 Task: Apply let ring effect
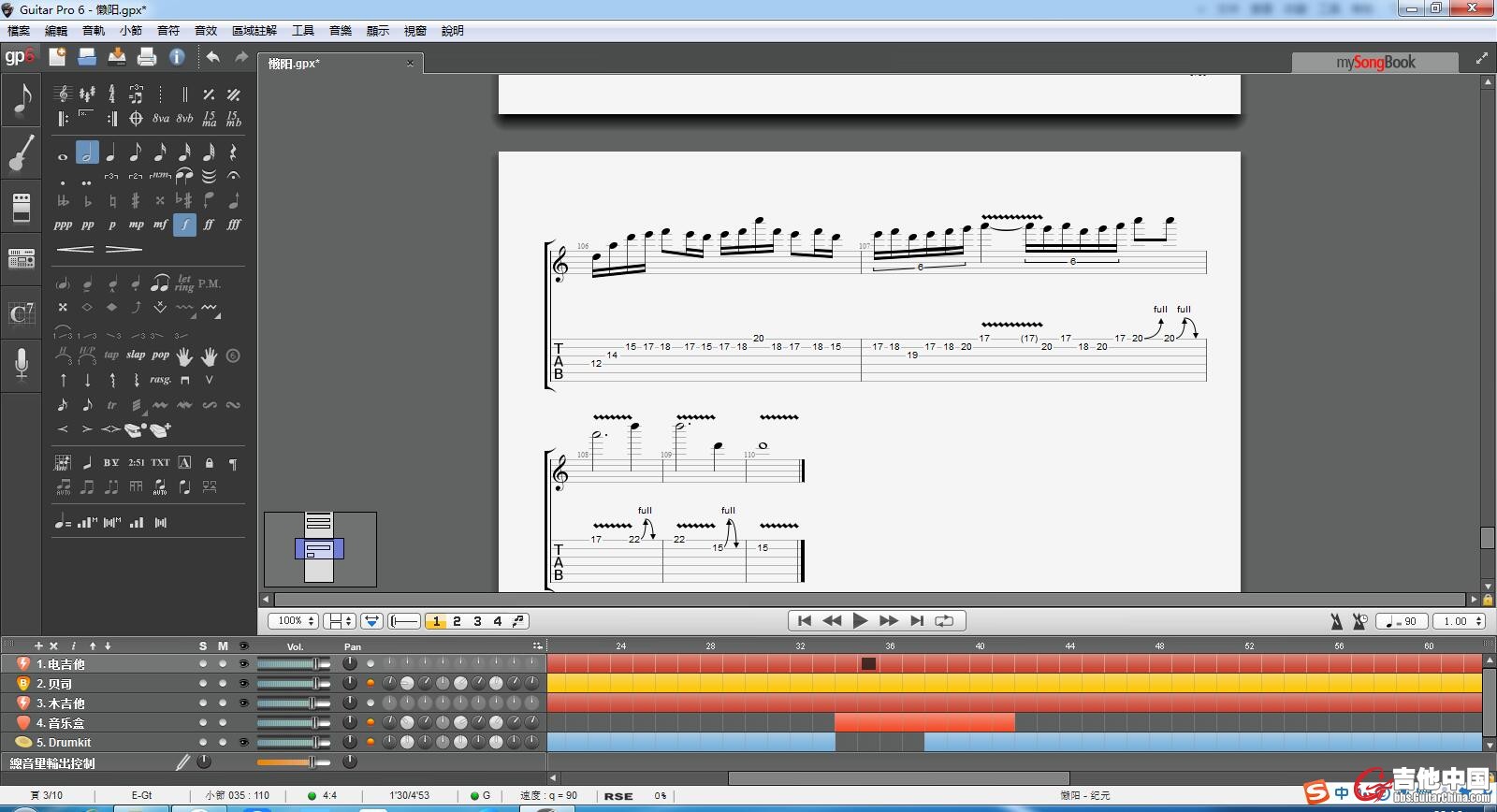(x=184, y=283)
